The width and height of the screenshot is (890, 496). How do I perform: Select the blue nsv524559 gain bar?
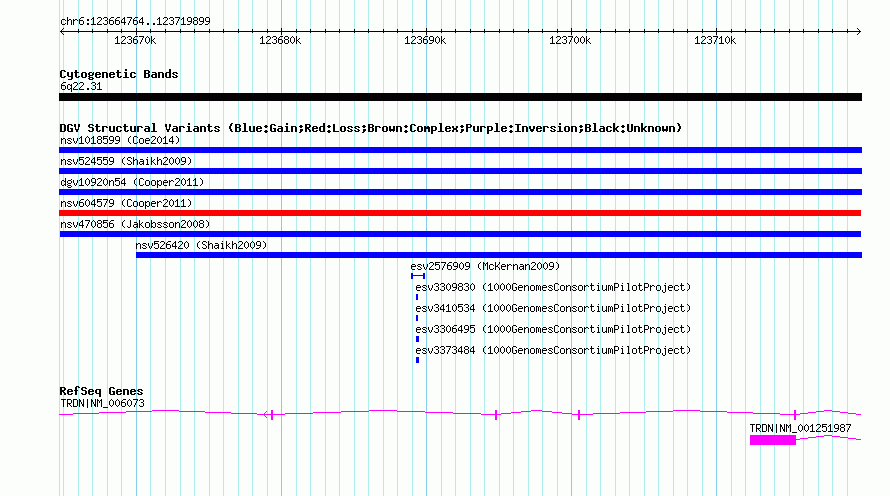pyautogui.click(x=460, y=171)
